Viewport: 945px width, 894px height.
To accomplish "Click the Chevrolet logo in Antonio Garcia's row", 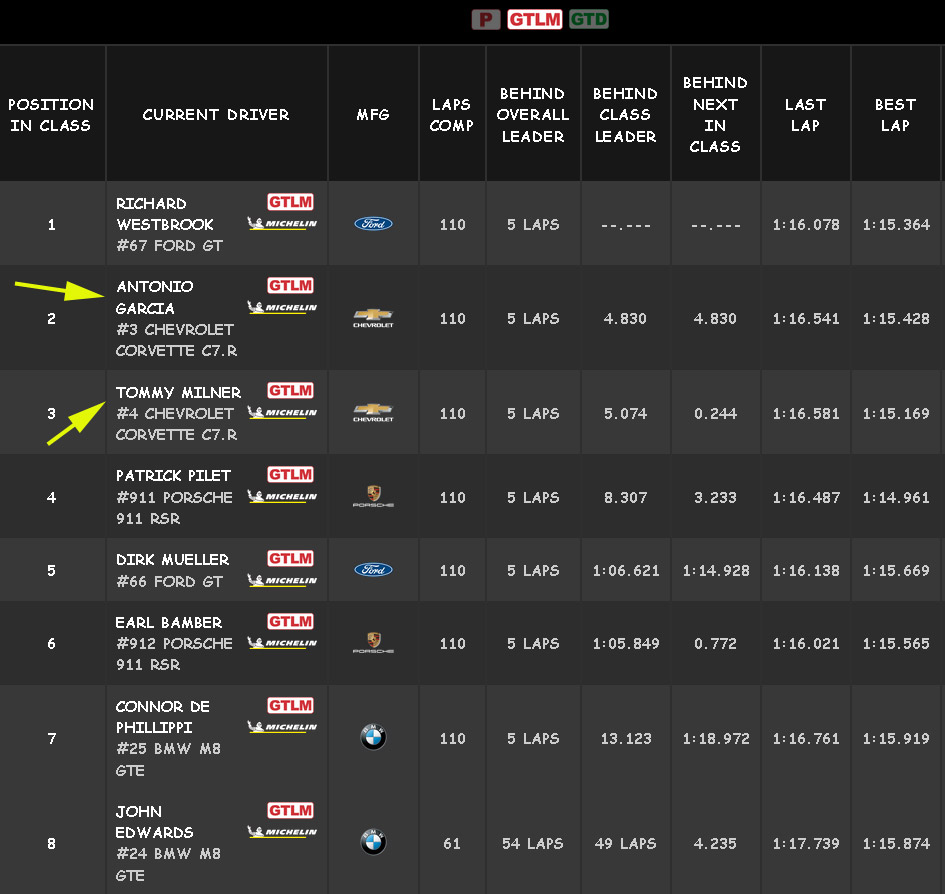I will point(373,317).
